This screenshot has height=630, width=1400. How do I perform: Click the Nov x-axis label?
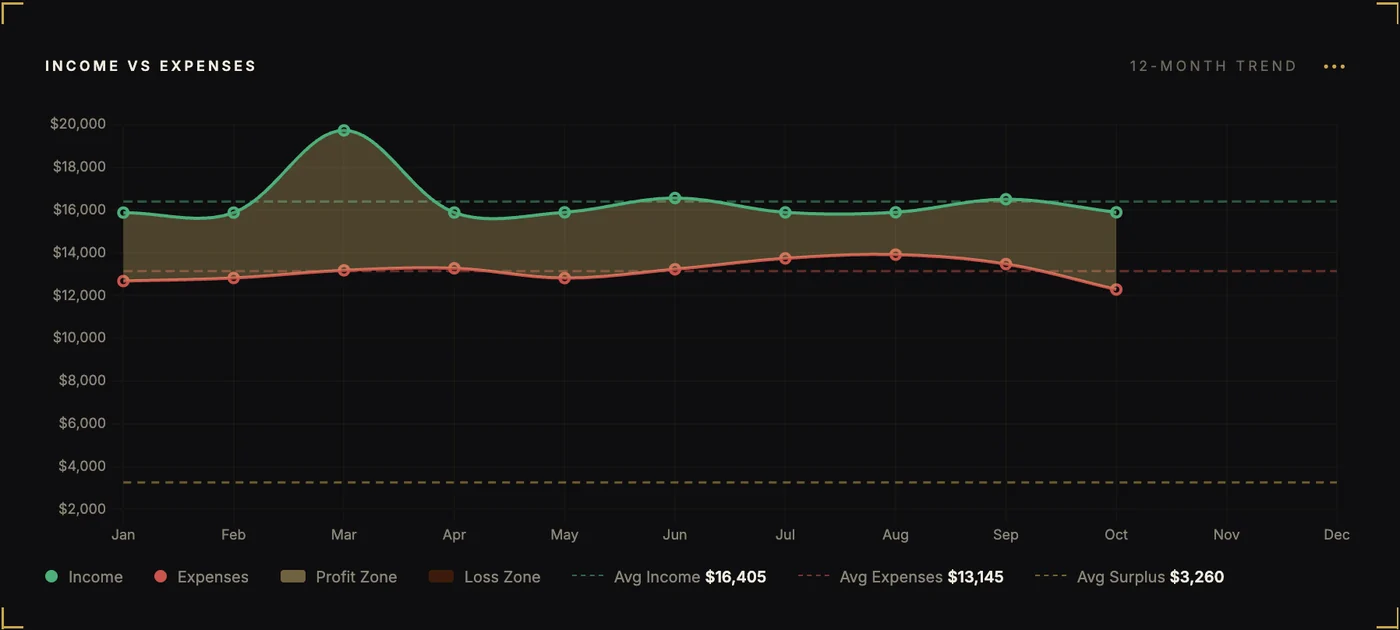tap(1226, 535)
